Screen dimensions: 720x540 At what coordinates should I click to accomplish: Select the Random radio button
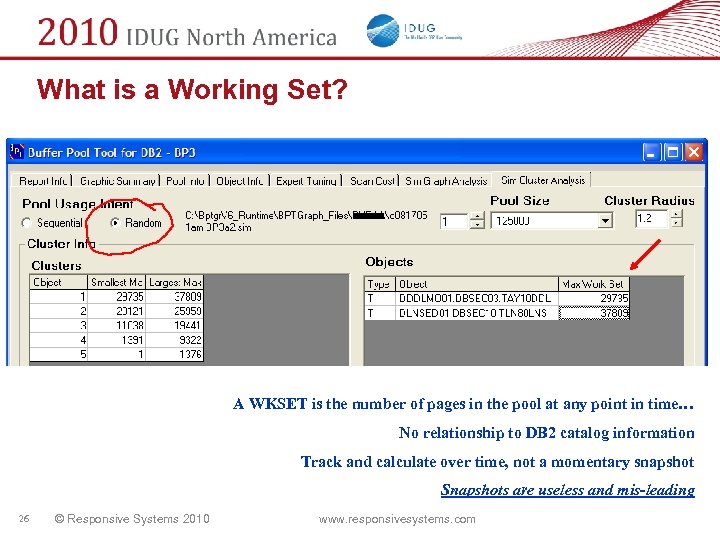115,223
